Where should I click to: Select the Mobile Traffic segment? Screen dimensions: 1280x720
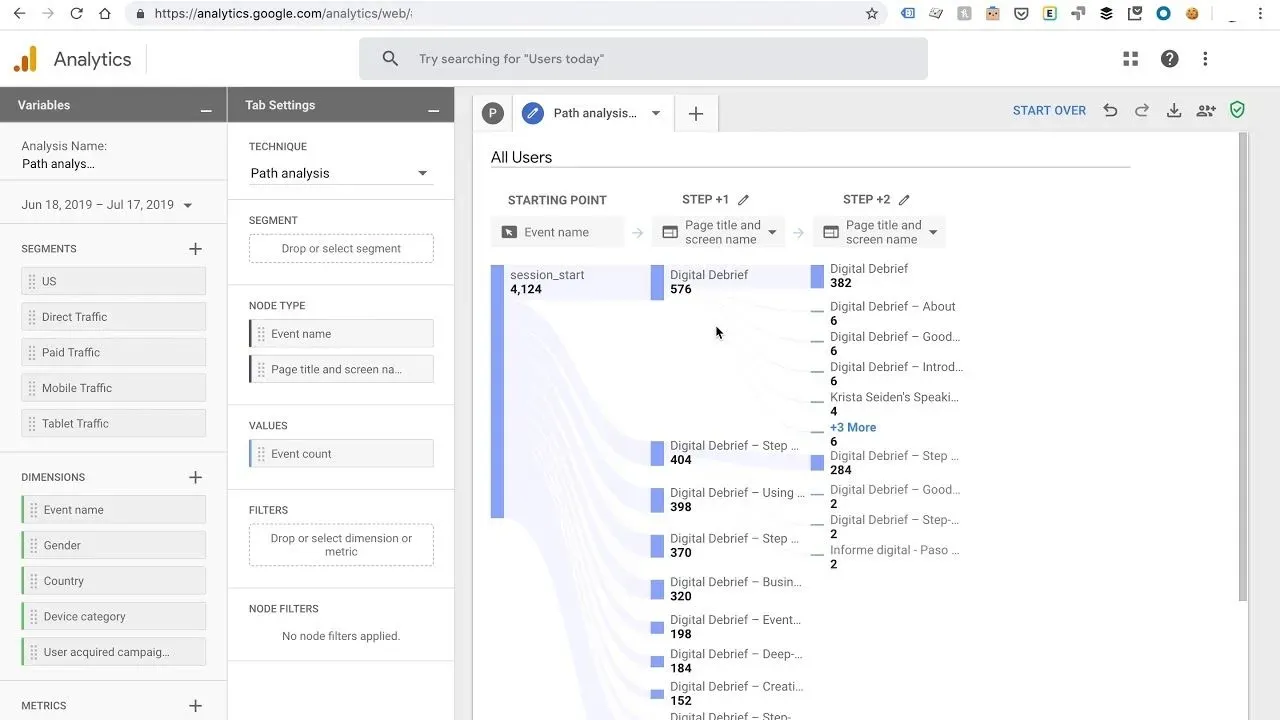pos(113,388)
